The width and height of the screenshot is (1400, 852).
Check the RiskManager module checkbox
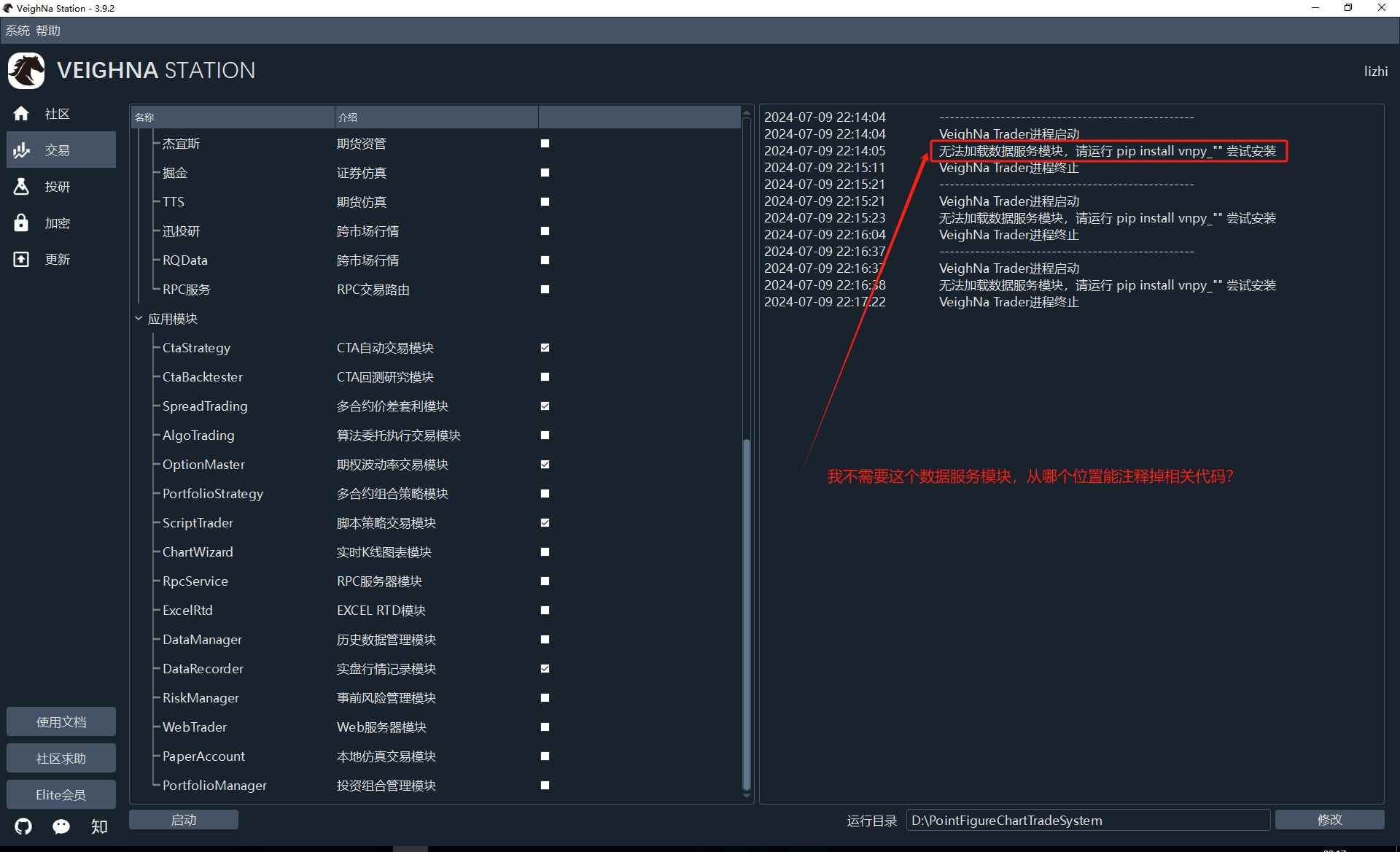545,698
